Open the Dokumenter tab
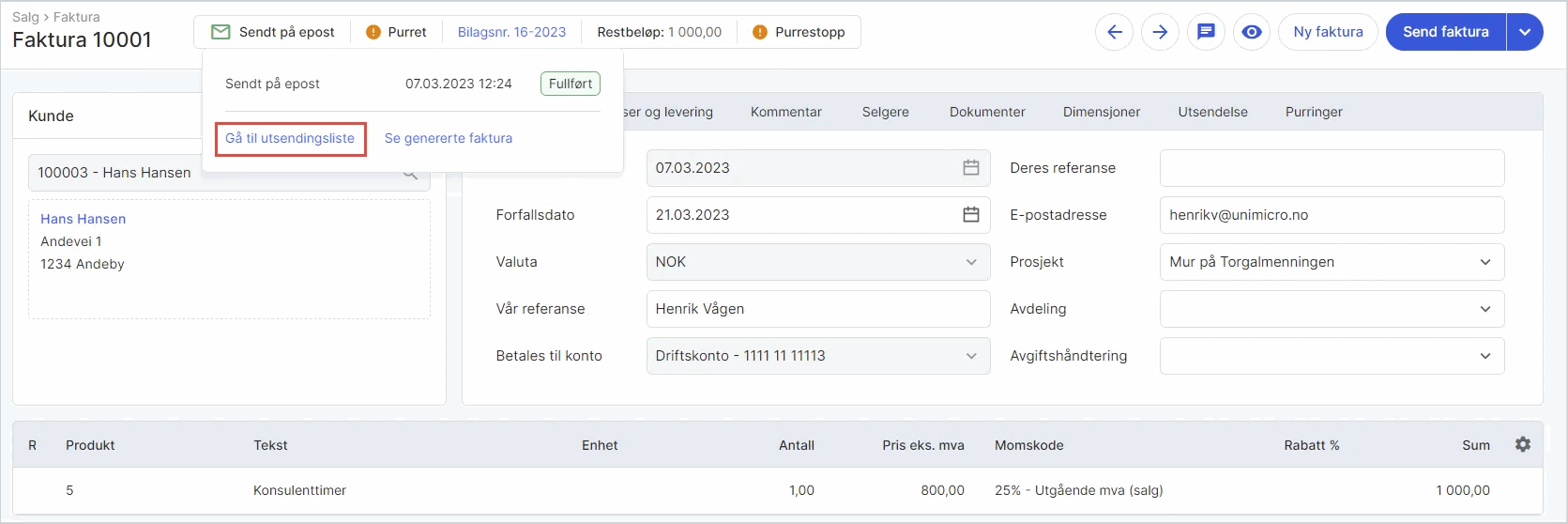The width and height of the screenshot is (1568, 524). point(987,112)
